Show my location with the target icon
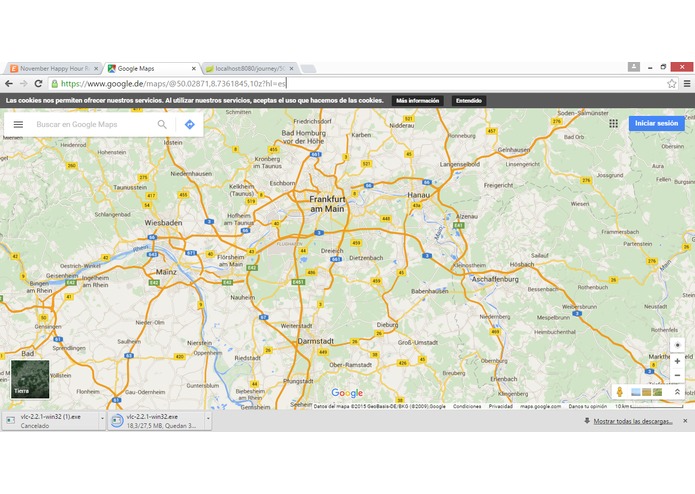Viewport: 695px width, 494px height. [x=677, y=345]
